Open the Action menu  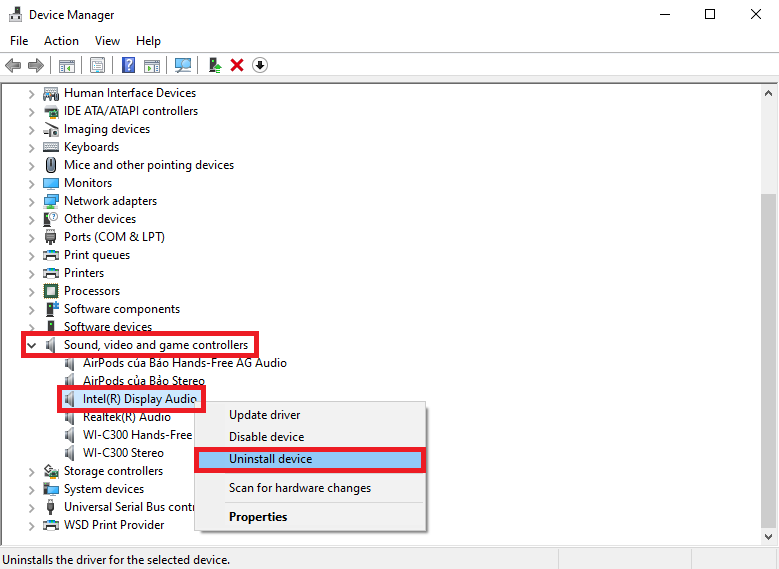pos(61,41)
